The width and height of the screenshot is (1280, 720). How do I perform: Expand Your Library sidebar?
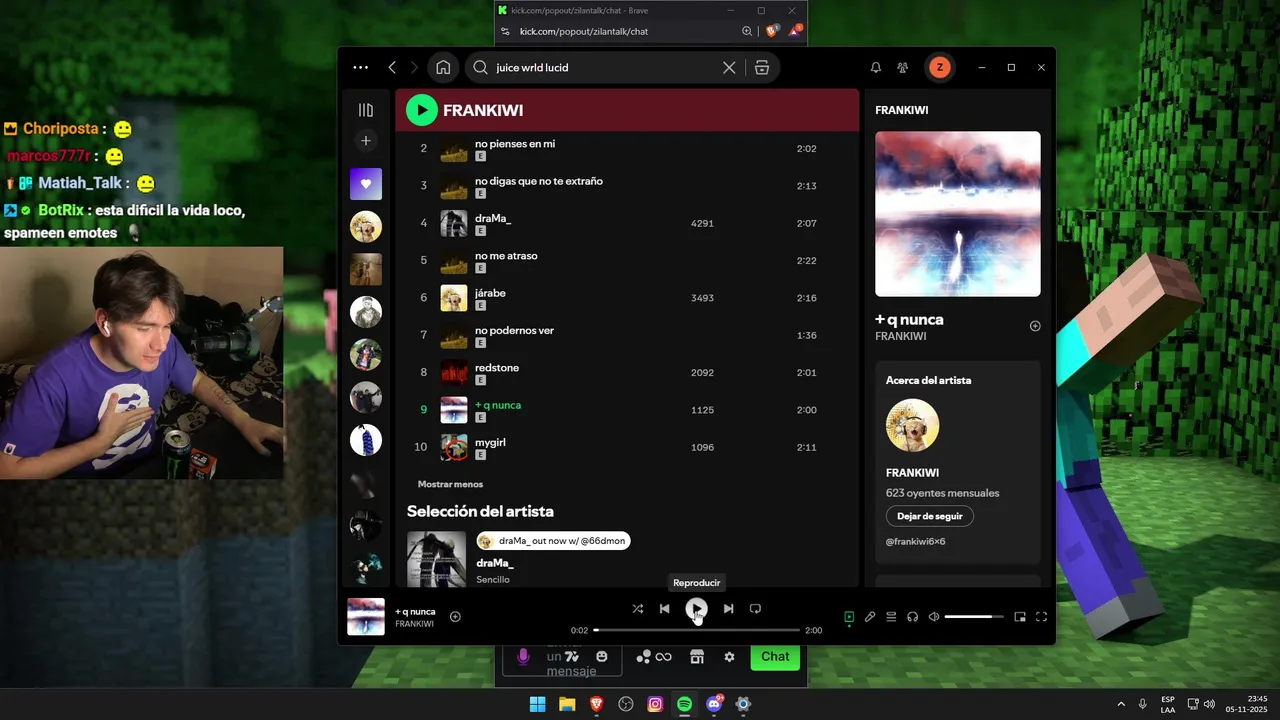pos(366,110)
